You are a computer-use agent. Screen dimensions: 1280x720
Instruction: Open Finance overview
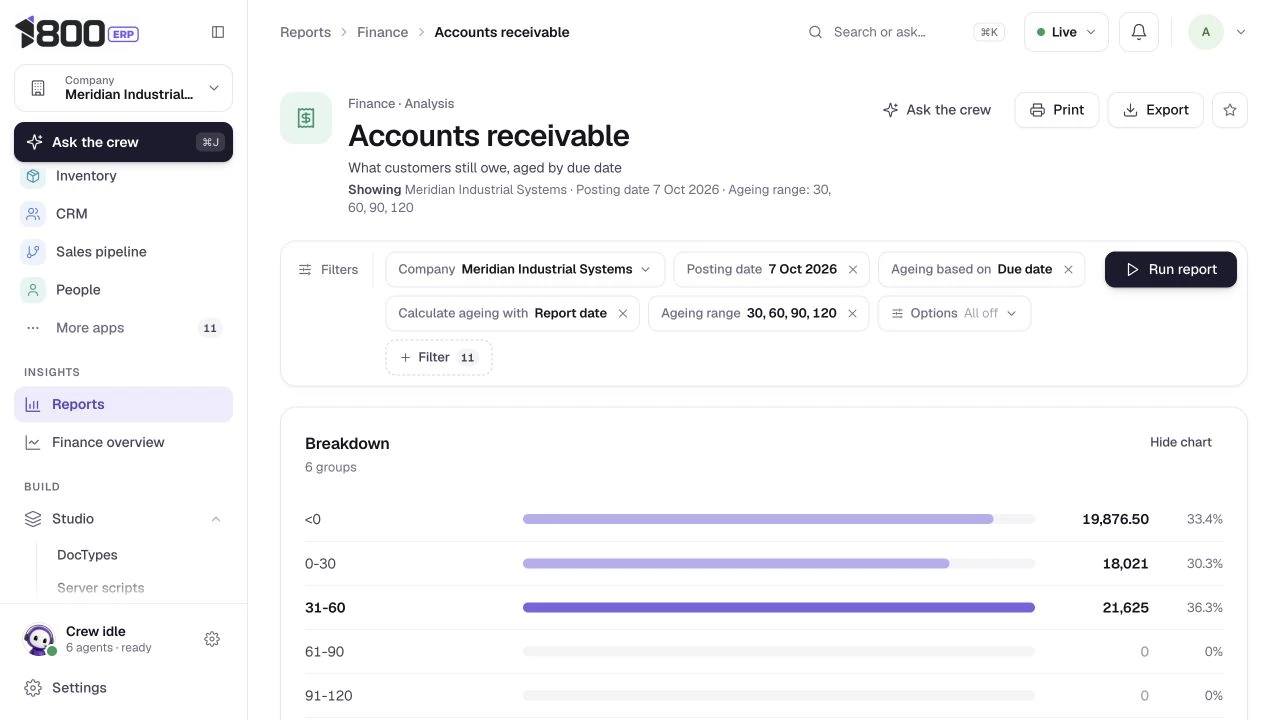pos(123,442)
